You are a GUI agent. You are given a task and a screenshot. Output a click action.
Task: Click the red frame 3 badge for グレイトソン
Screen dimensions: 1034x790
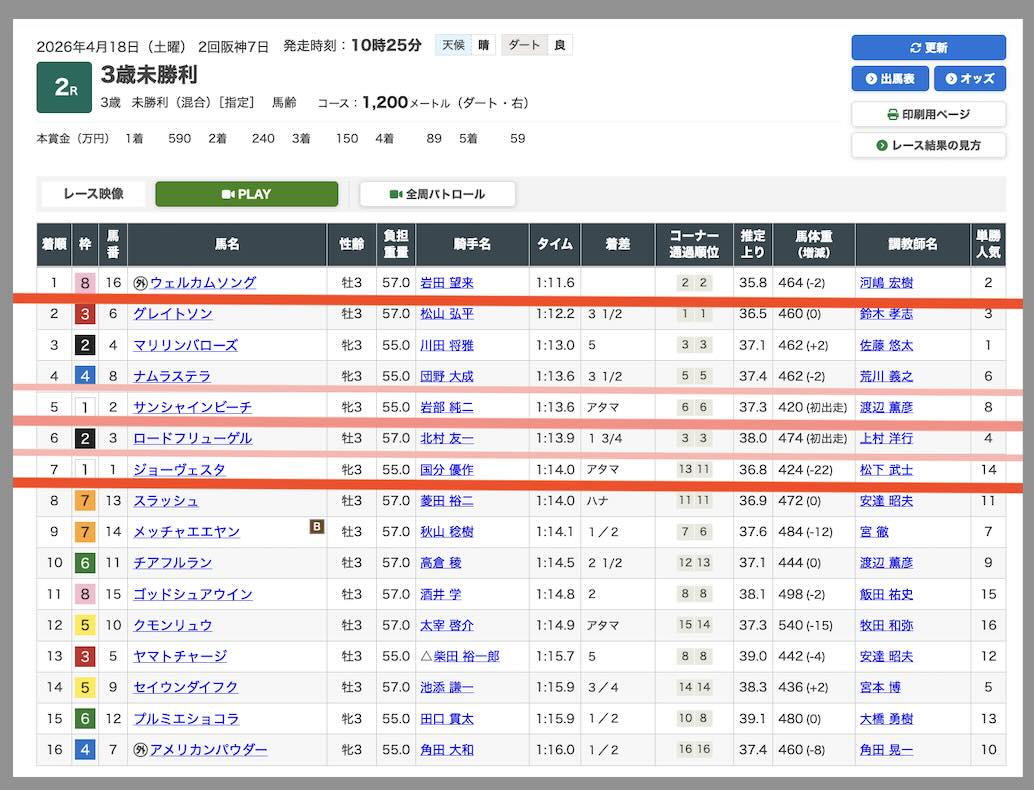(x=85, y=314)
